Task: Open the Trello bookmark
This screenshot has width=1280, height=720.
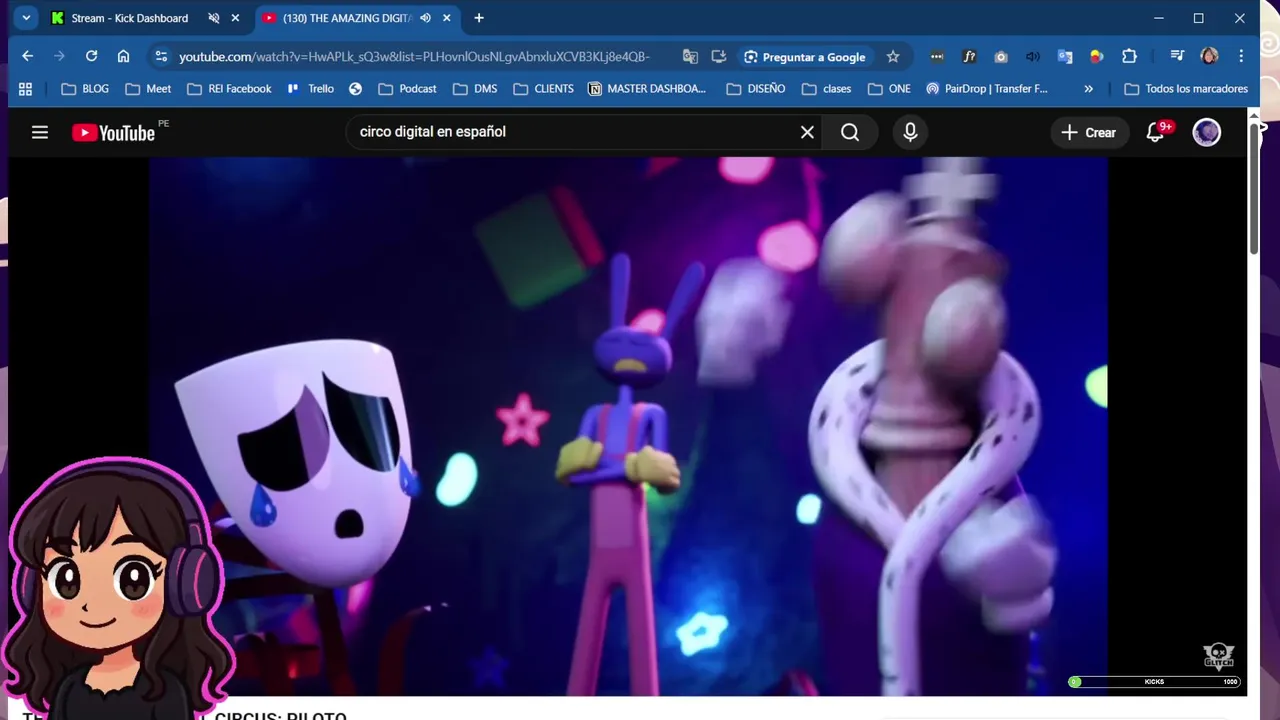Action: click(310, 89)
